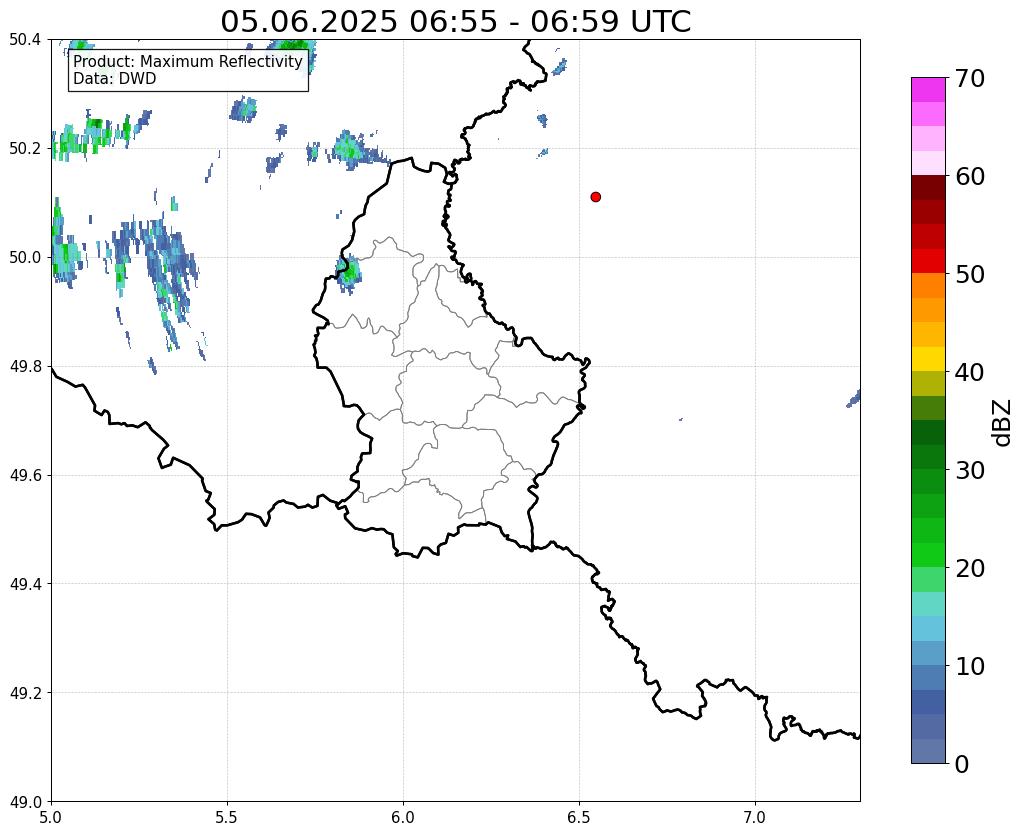Pick the bright green colorbar segment above 20
Viewport: 1023px width, 834px height.
[928, 555]
